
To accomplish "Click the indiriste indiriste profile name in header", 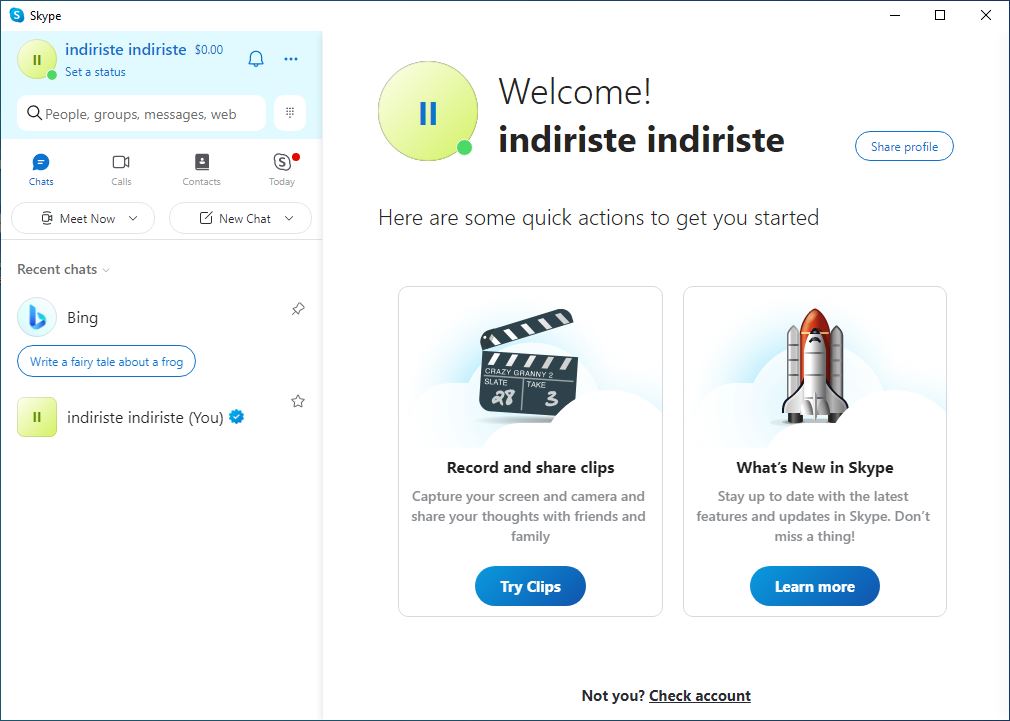I will [126, 50].
